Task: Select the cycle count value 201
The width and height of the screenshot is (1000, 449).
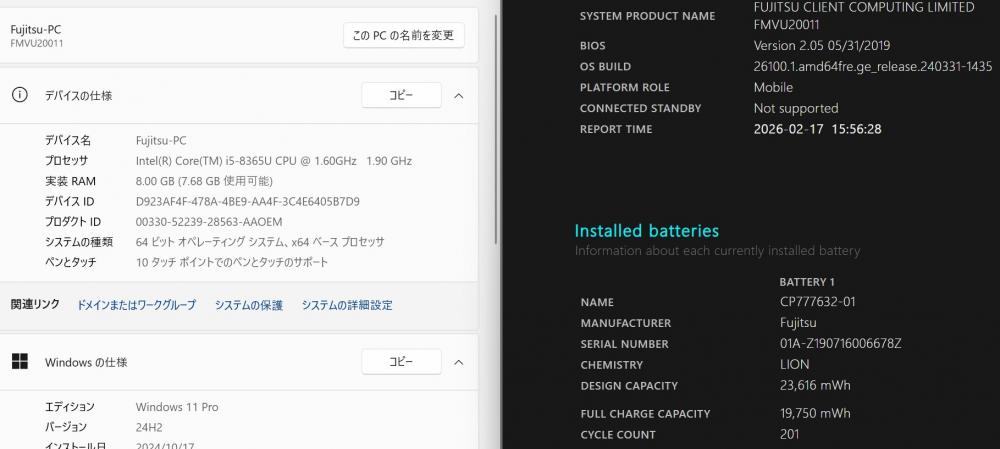Action: 790,434
